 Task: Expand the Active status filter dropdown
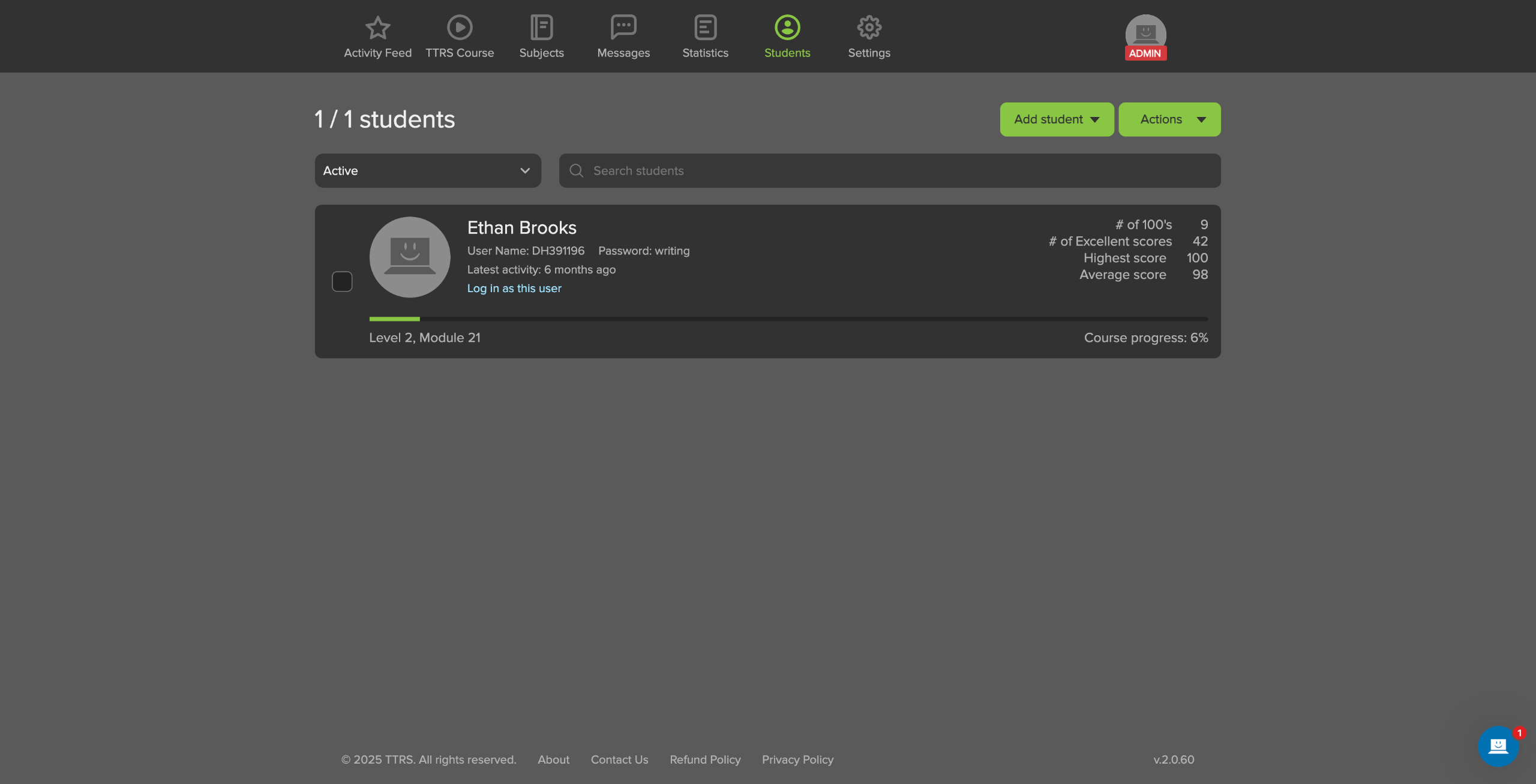pos(427,171)
